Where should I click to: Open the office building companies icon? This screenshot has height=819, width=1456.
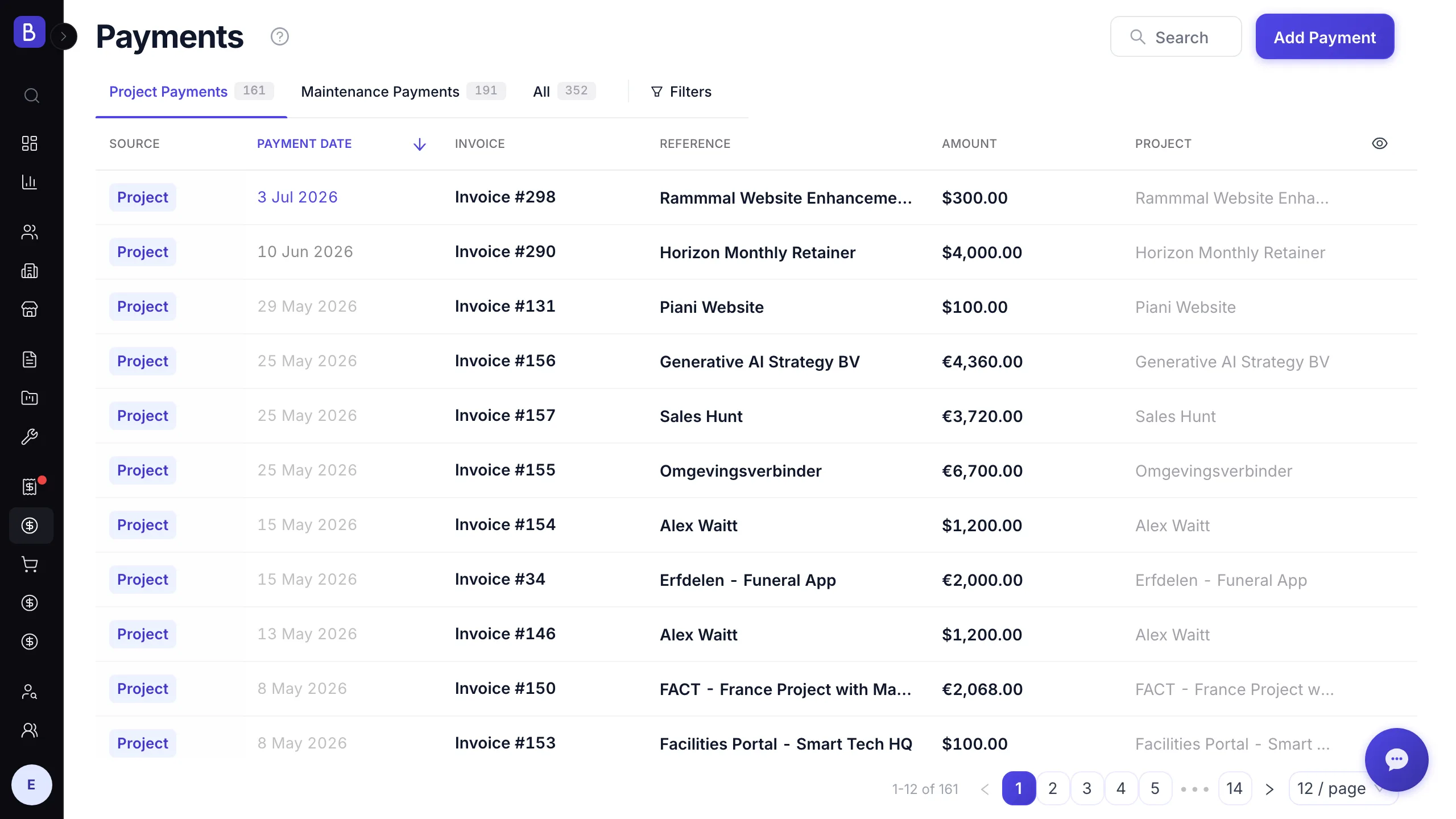click(x=30, y=271)
